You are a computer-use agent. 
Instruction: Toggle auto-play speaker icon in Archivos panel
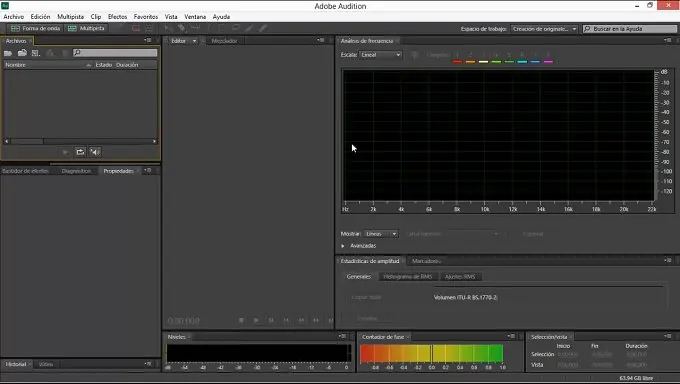tap(95, 152)
